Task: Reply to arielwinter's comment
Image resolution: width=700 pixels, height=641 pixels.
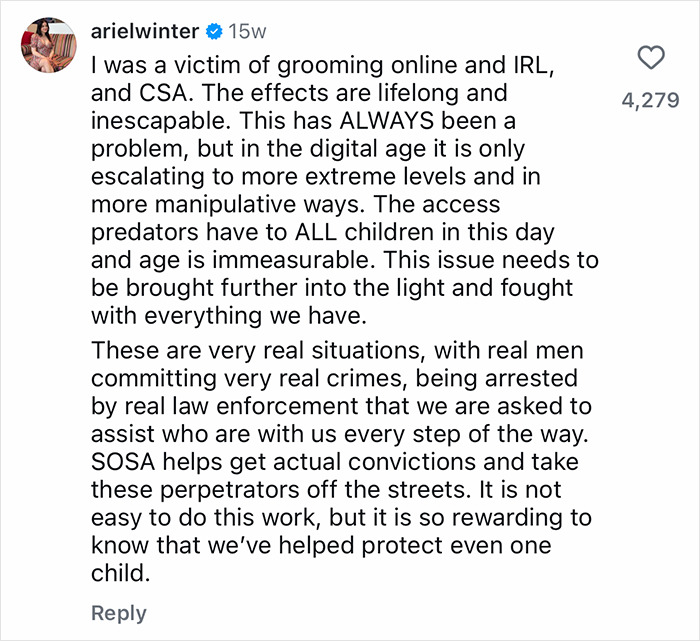Action: pyautogui.click(x=118, y=613)
